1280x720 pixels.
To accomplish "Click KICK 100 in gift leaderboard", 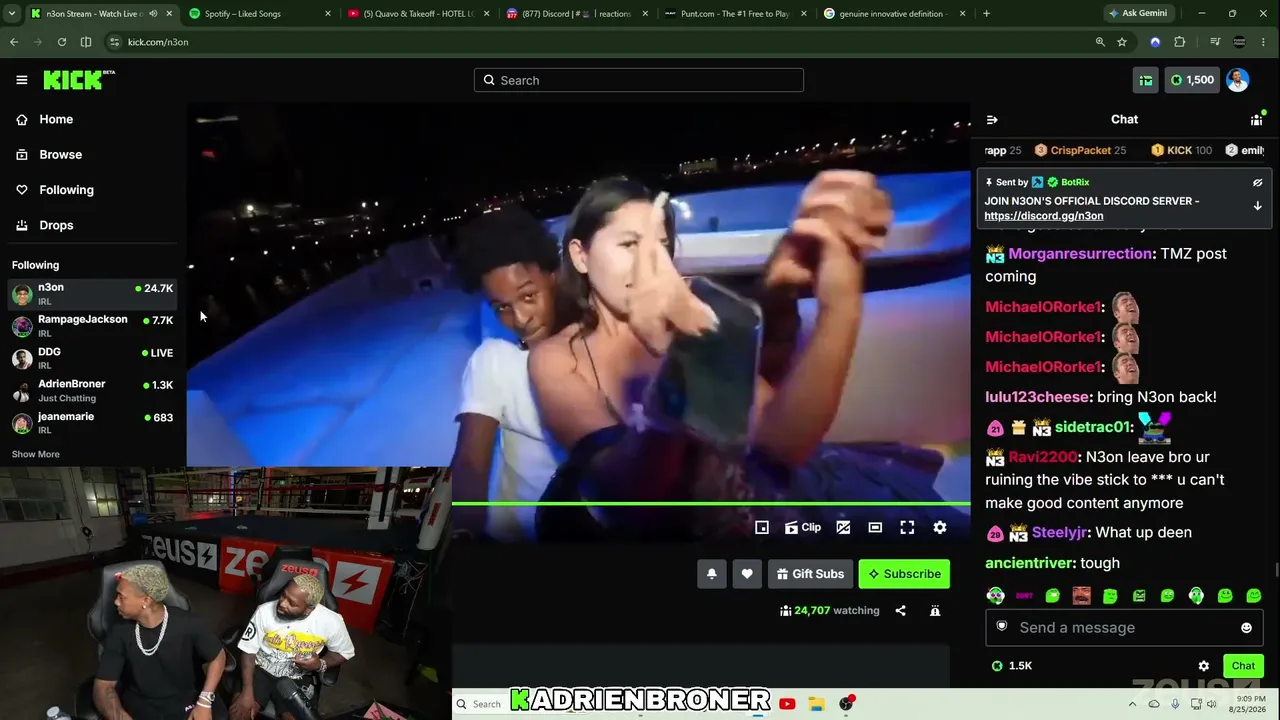I will click(1182, 151).
